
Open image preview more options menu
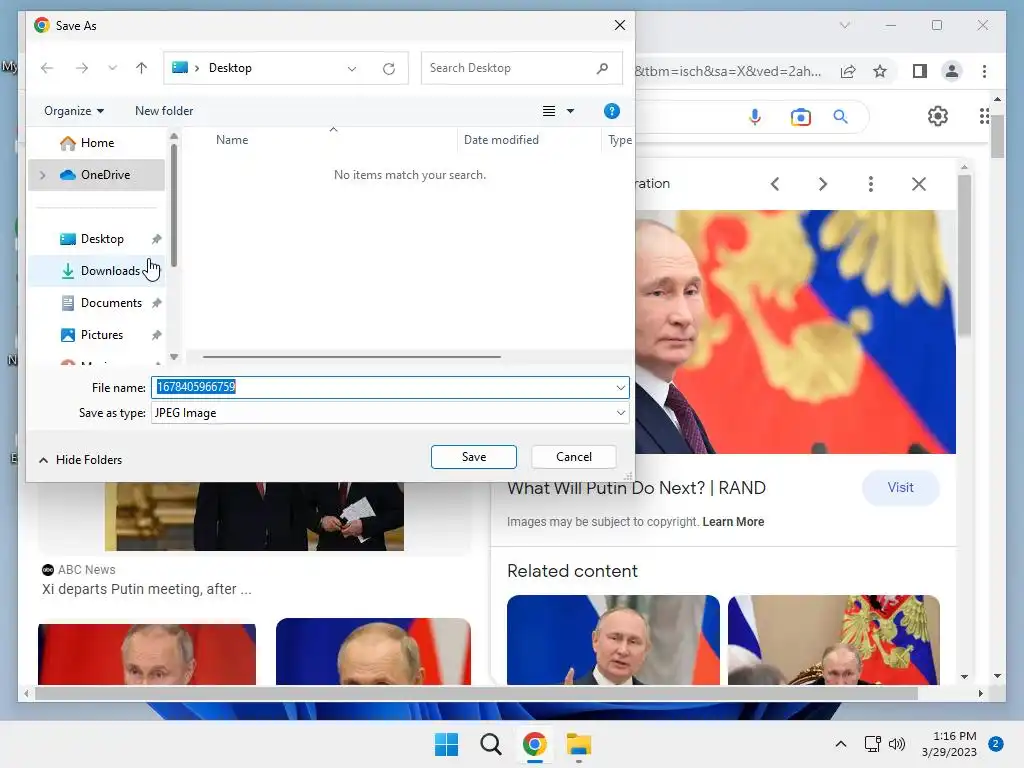pyautogui.click(x=871, y=184)
